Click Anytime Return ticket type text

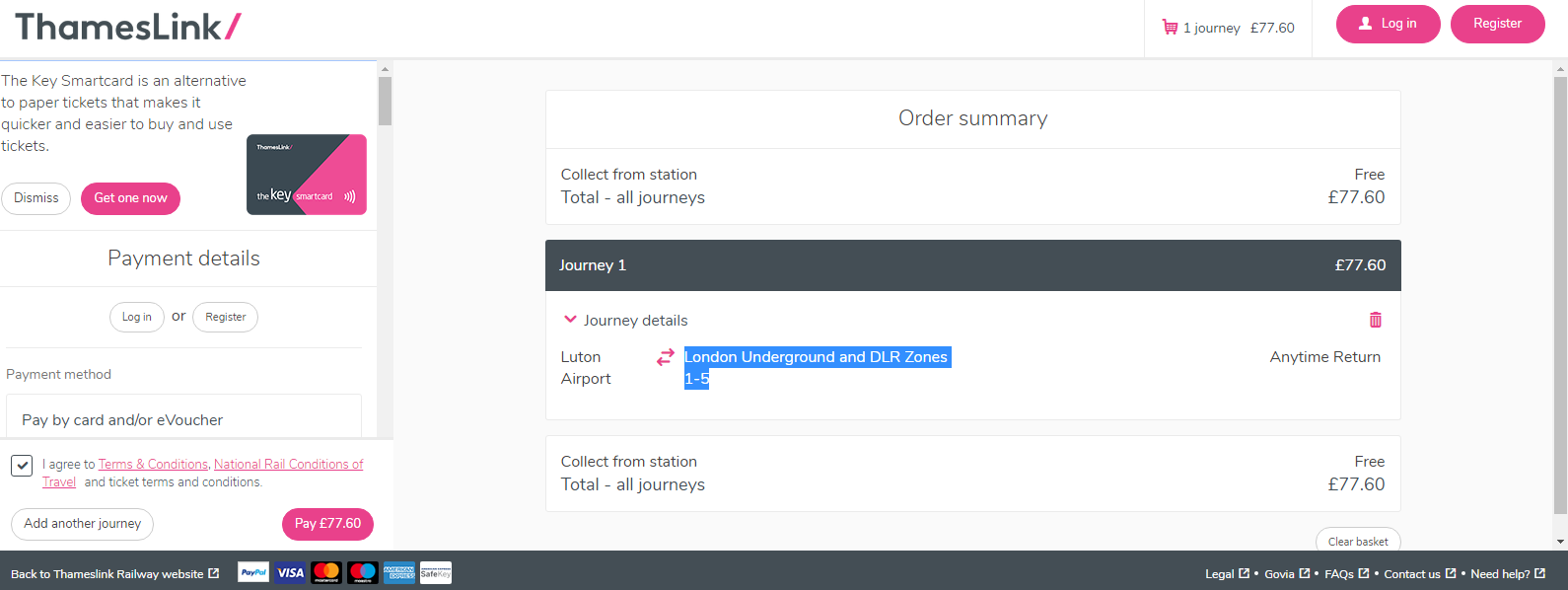tap(1324, 357)
